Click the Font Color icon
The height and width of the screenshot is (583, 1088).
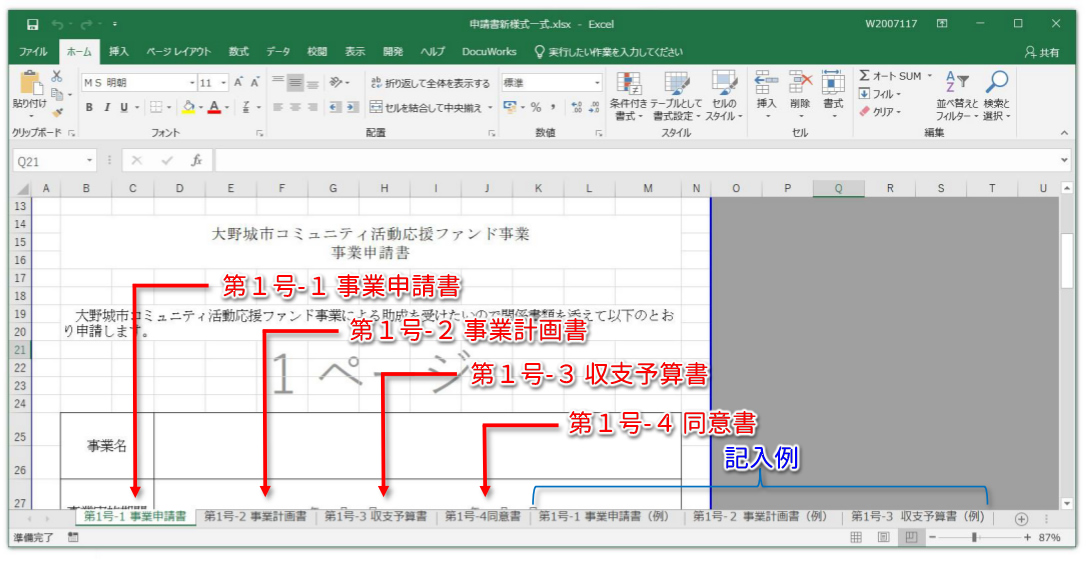tap(214, 107)
